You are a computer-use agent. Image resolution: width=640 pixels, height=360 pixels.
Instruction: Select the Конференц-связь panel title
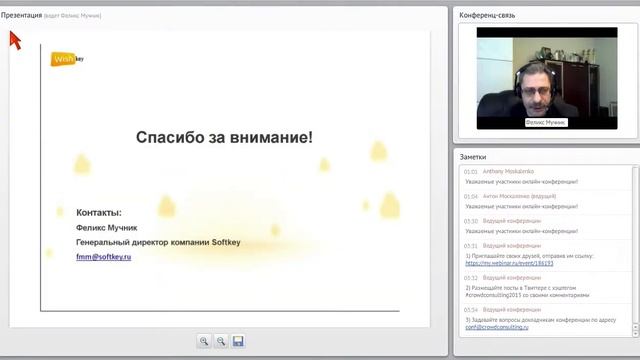(487, 15)
